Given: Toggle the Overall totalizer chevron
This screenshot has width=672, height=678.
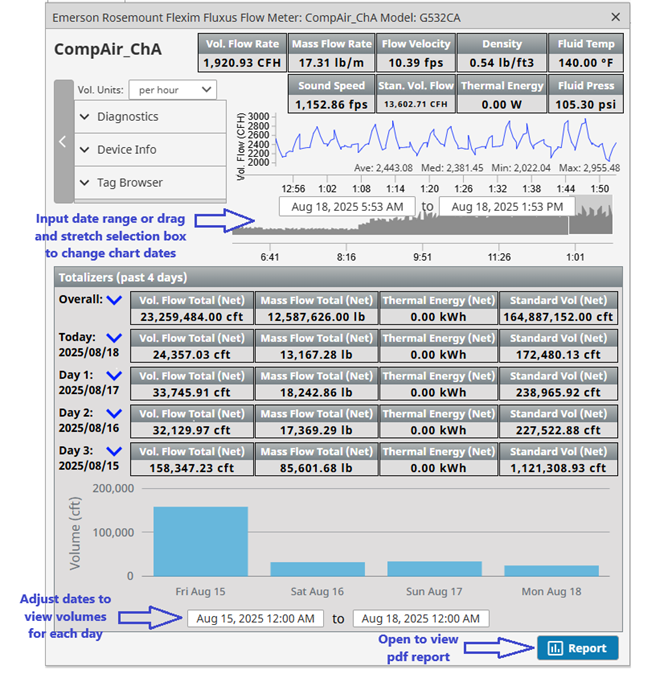Looking at the screenshot, I should click(114, 299).
